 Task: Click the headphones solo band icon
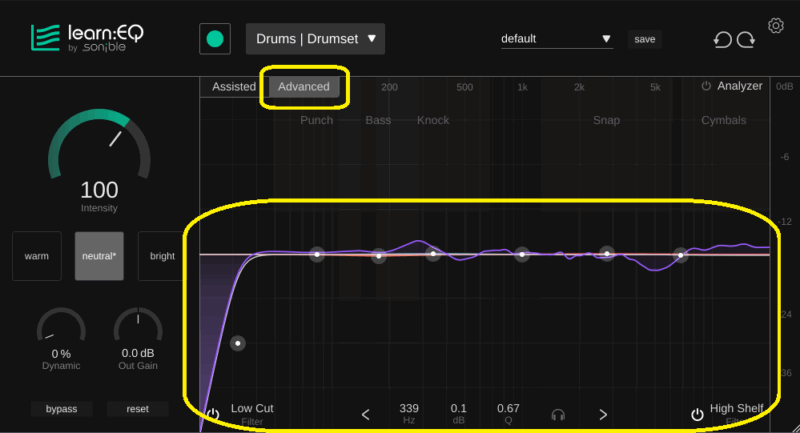[x=557, y=414]
